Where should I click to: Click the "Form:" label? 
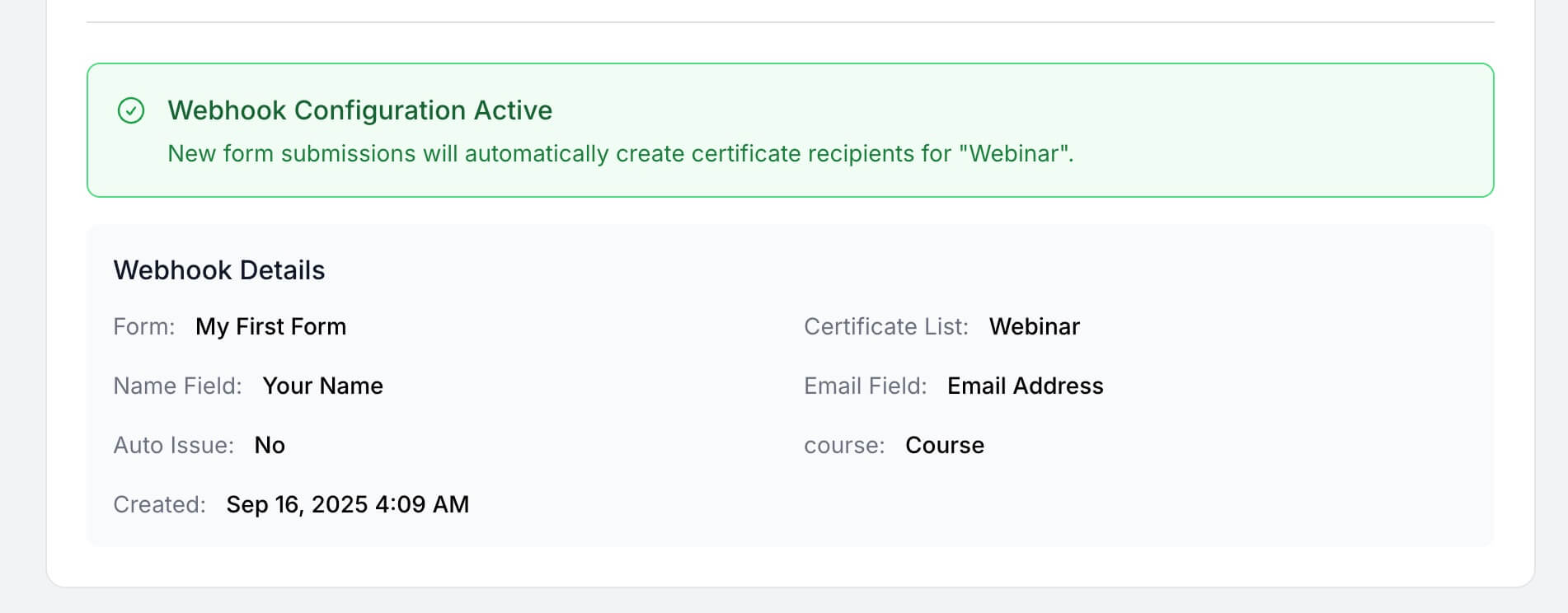tap(144, 327)
